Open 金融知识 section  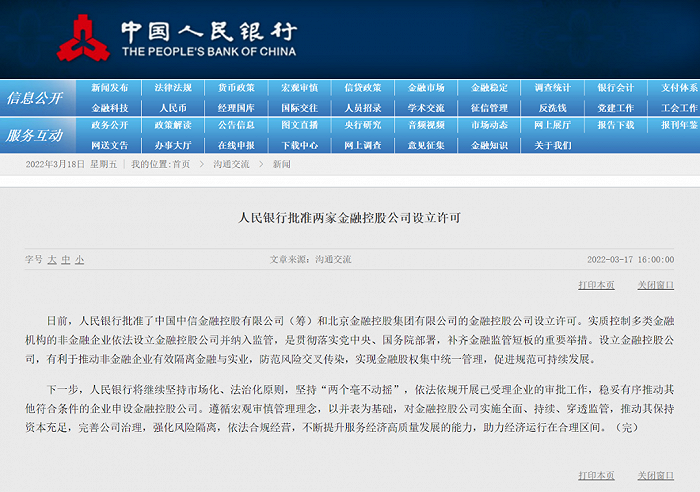[490, 145]
